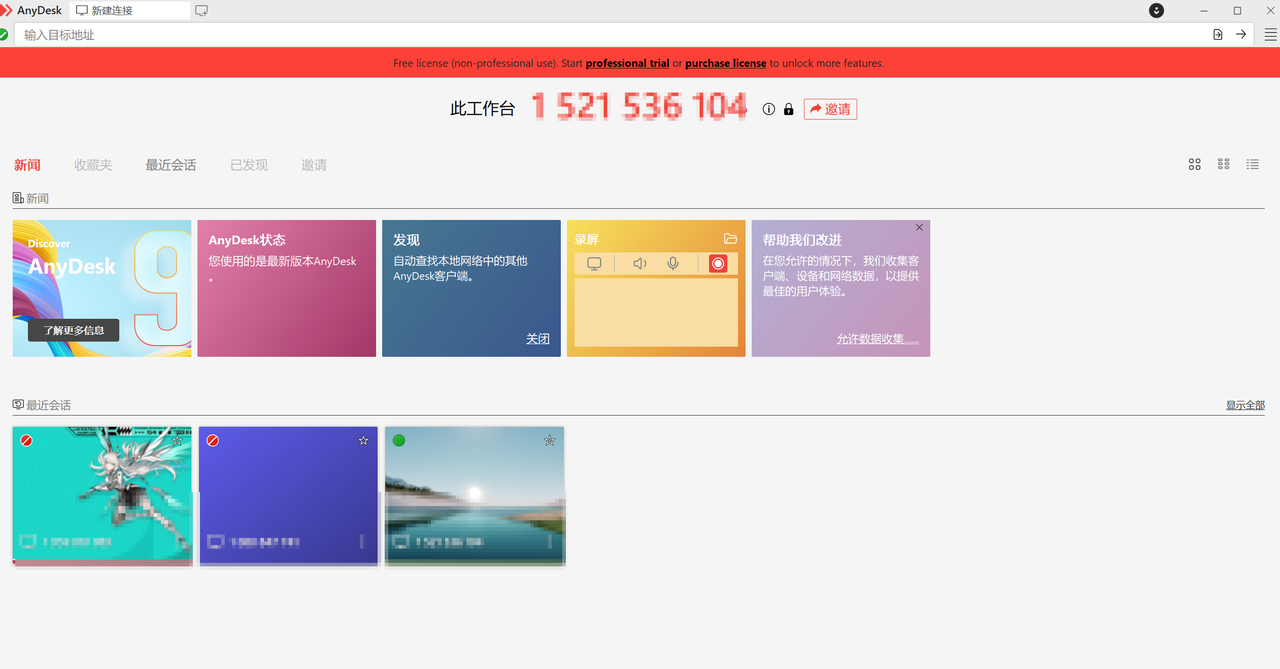
Task: Toggle favorite star on anime character session
Action: point(177,440)
